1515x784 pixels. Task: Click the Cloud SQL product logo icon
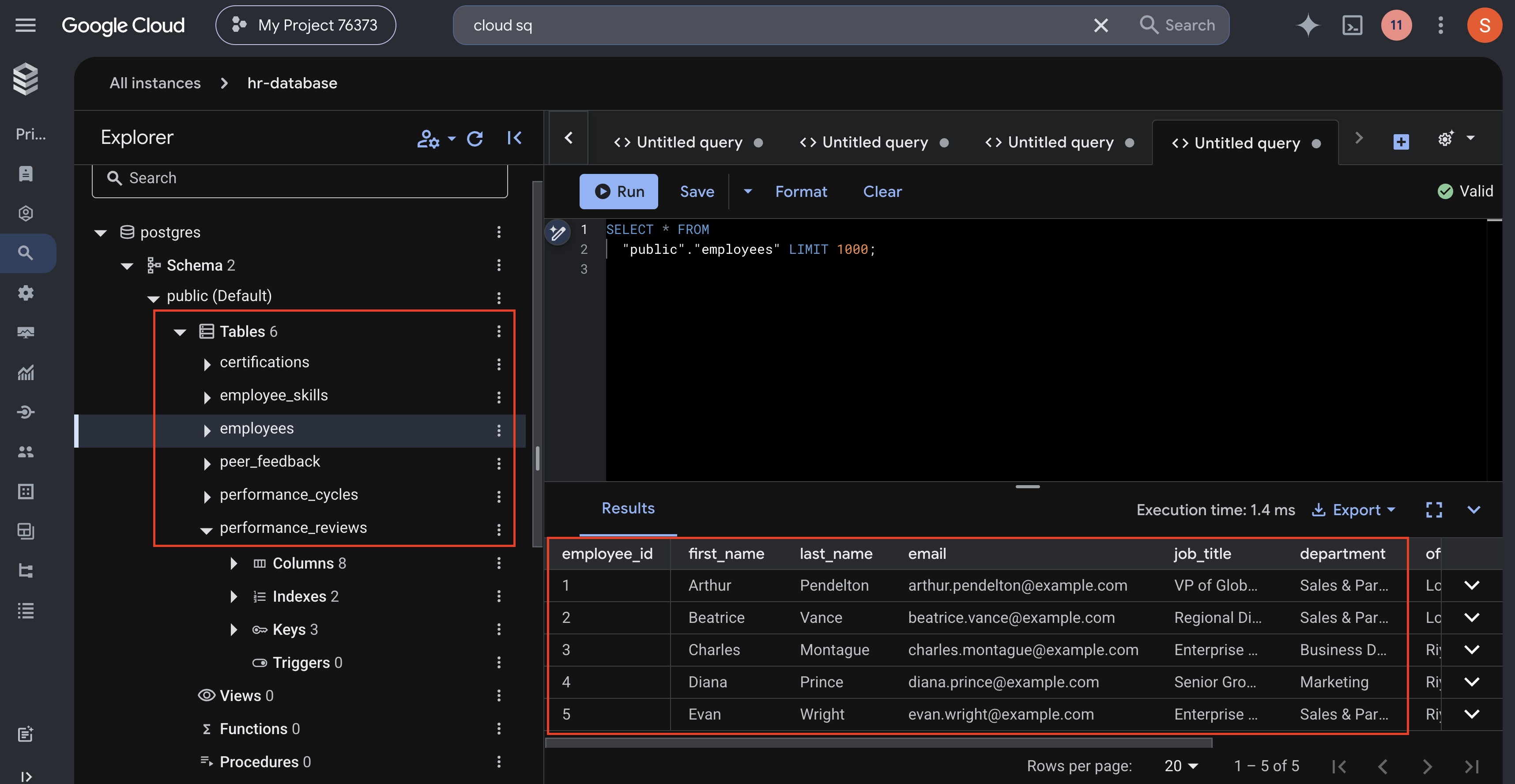26,79
